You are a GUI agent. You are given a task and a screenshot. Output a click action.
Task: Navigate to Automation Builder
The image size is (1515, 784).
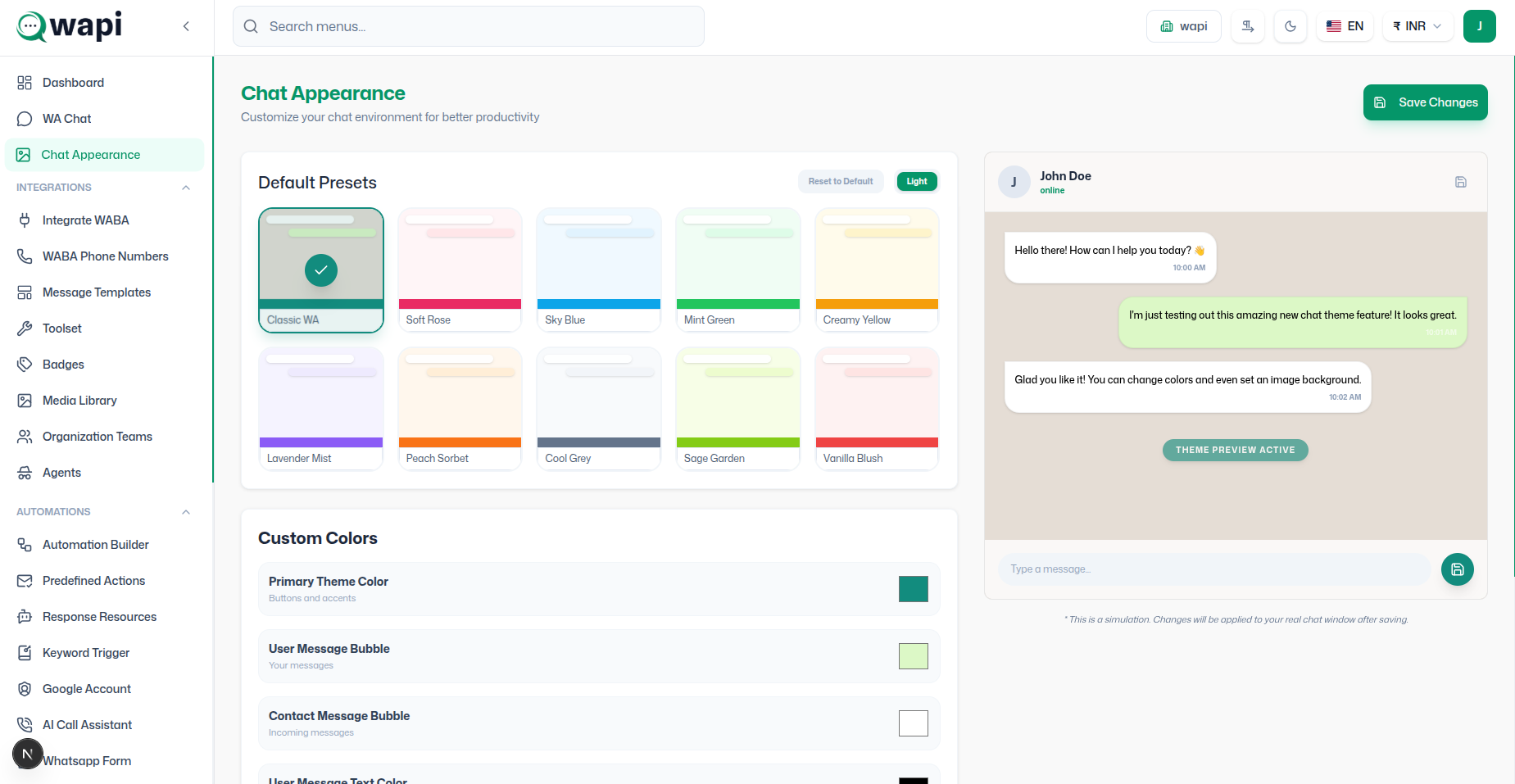pos(105,545)
